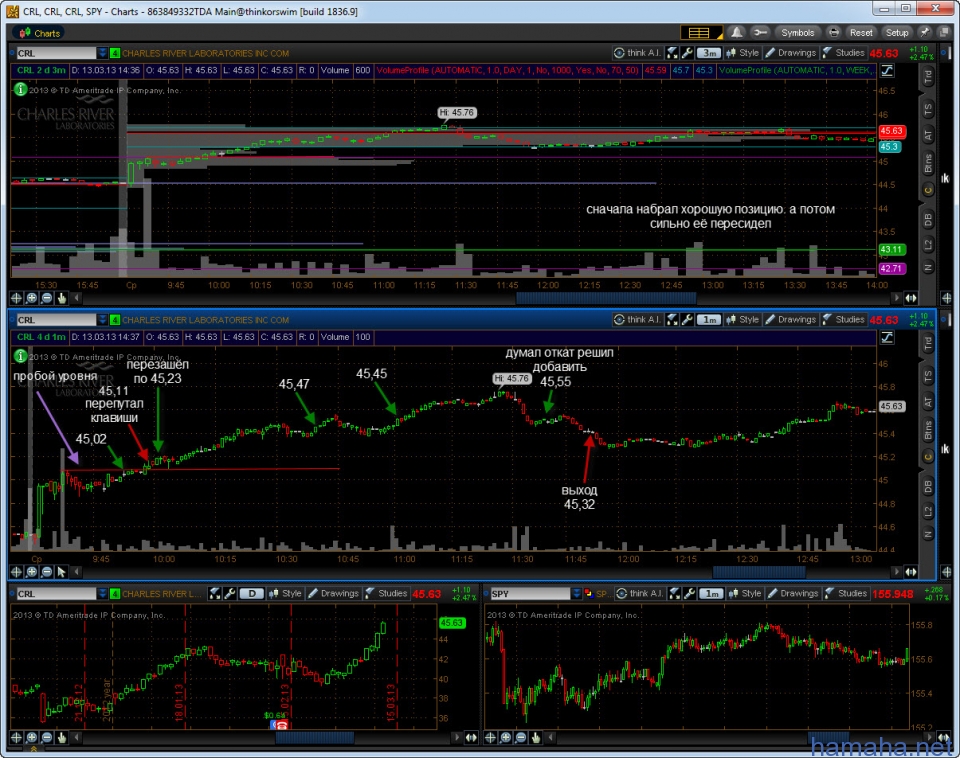The image size is (960, 758).
Task: Click the pin icon next to Setup
Action: [x=924, y=32]
